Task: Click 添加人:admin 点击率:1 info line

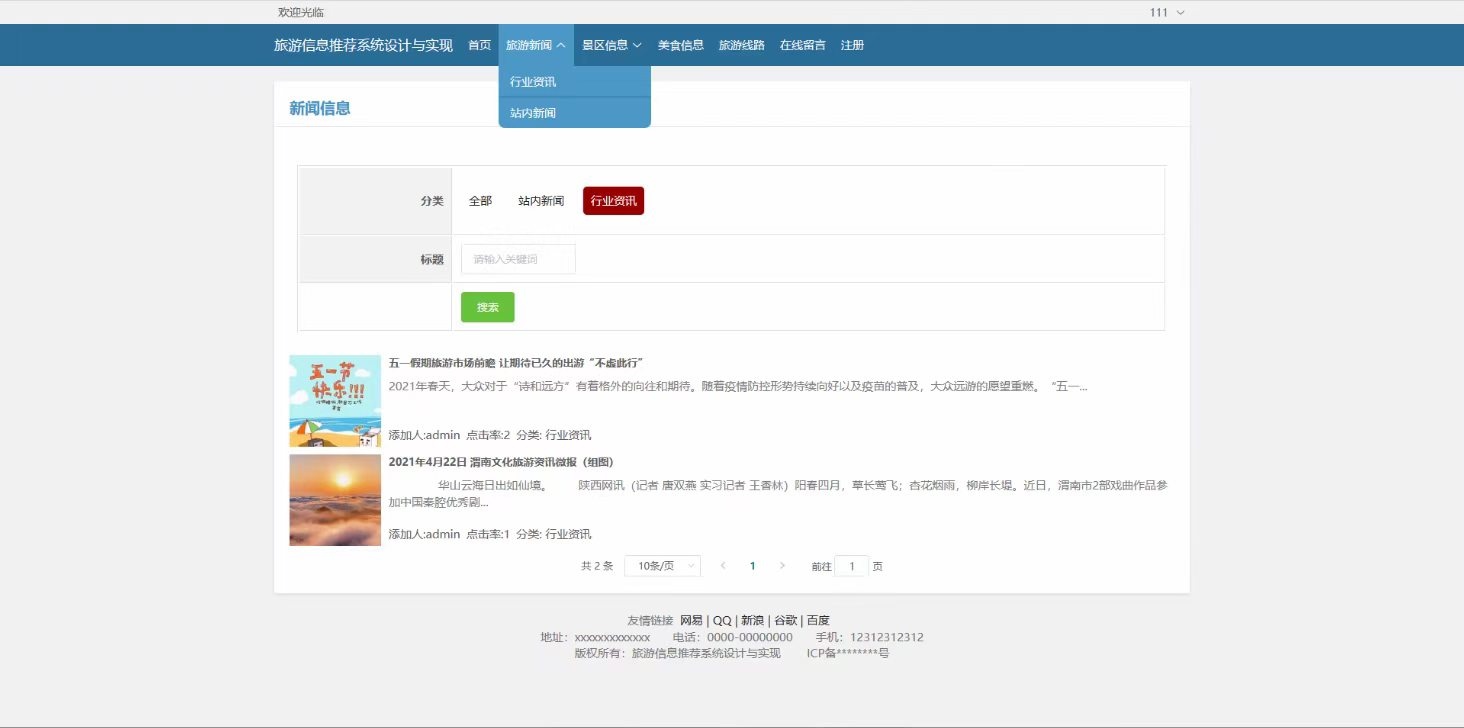Action: tap(490, 534)
